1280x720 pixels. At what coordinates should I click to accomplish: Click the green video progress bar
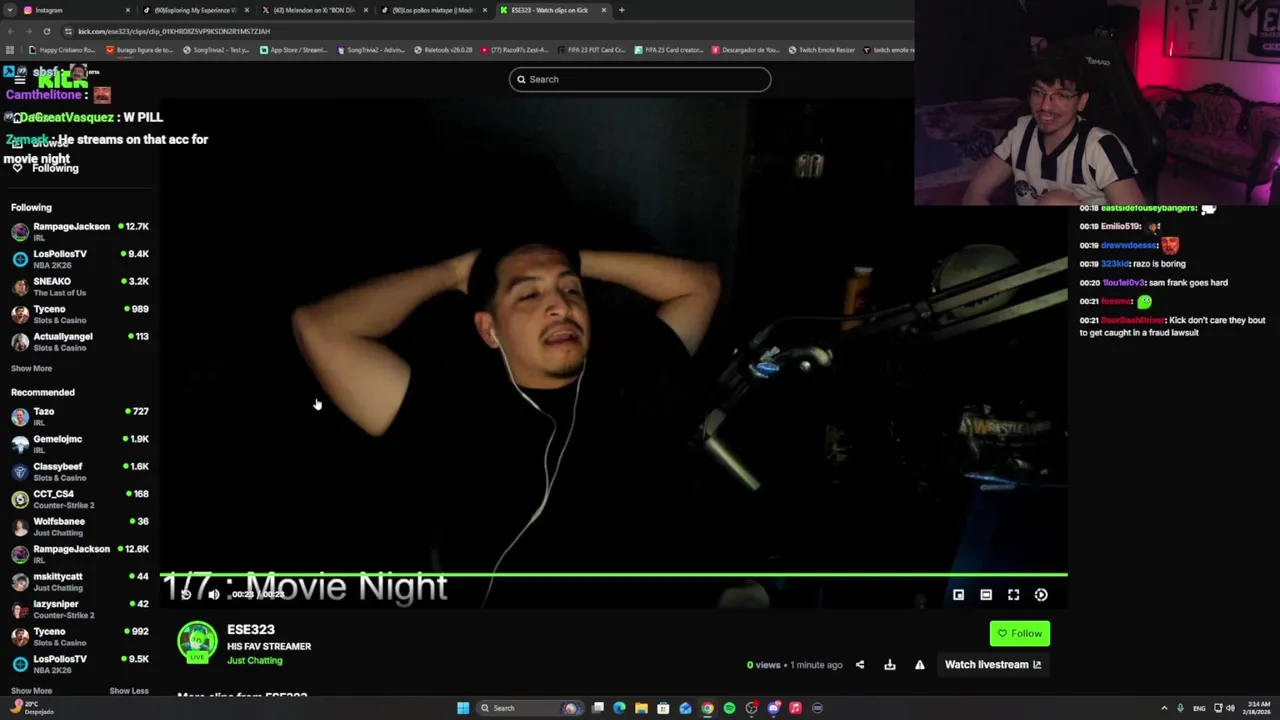(x=614, y=575)
